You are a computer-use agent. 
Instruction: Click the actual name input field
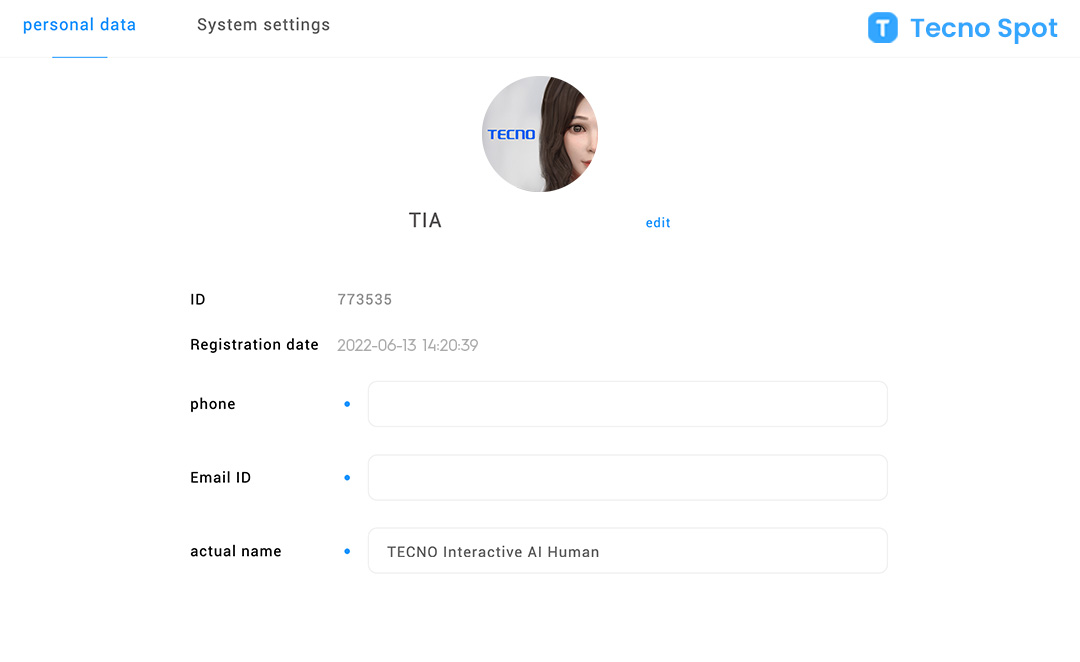click(627, 551)
